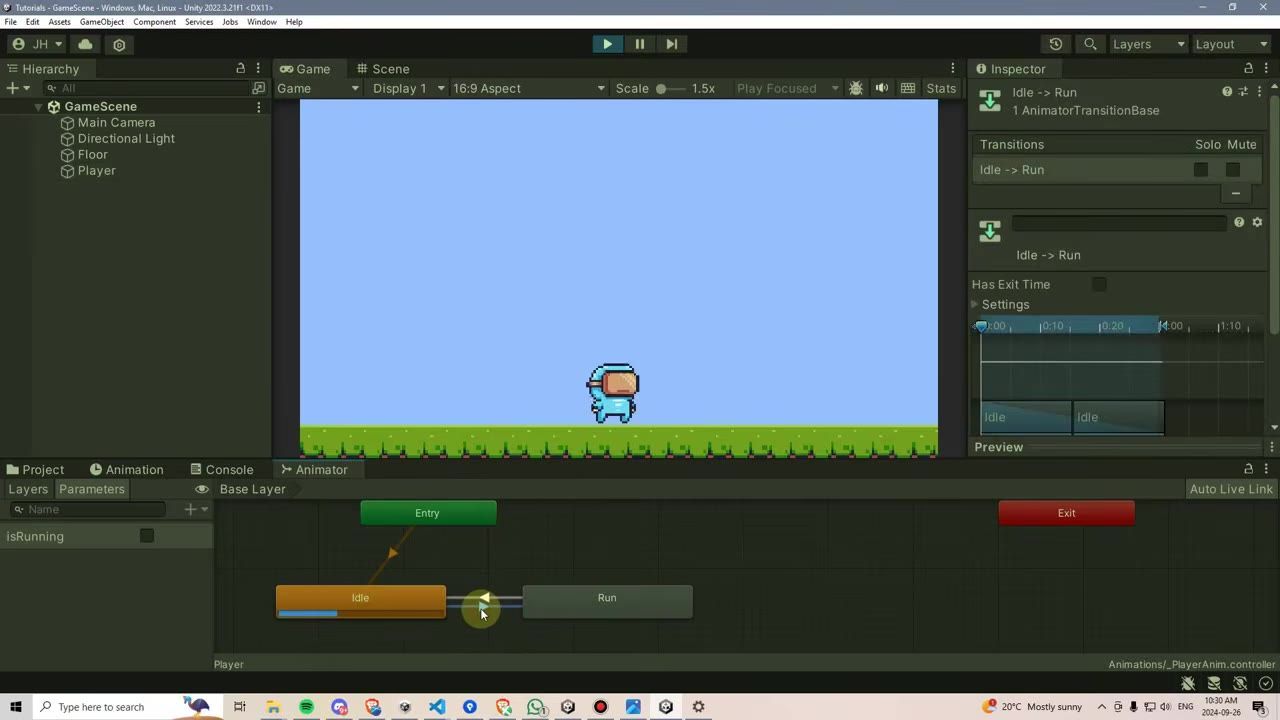Mute audio in the Game view

(x=882, y=88)
